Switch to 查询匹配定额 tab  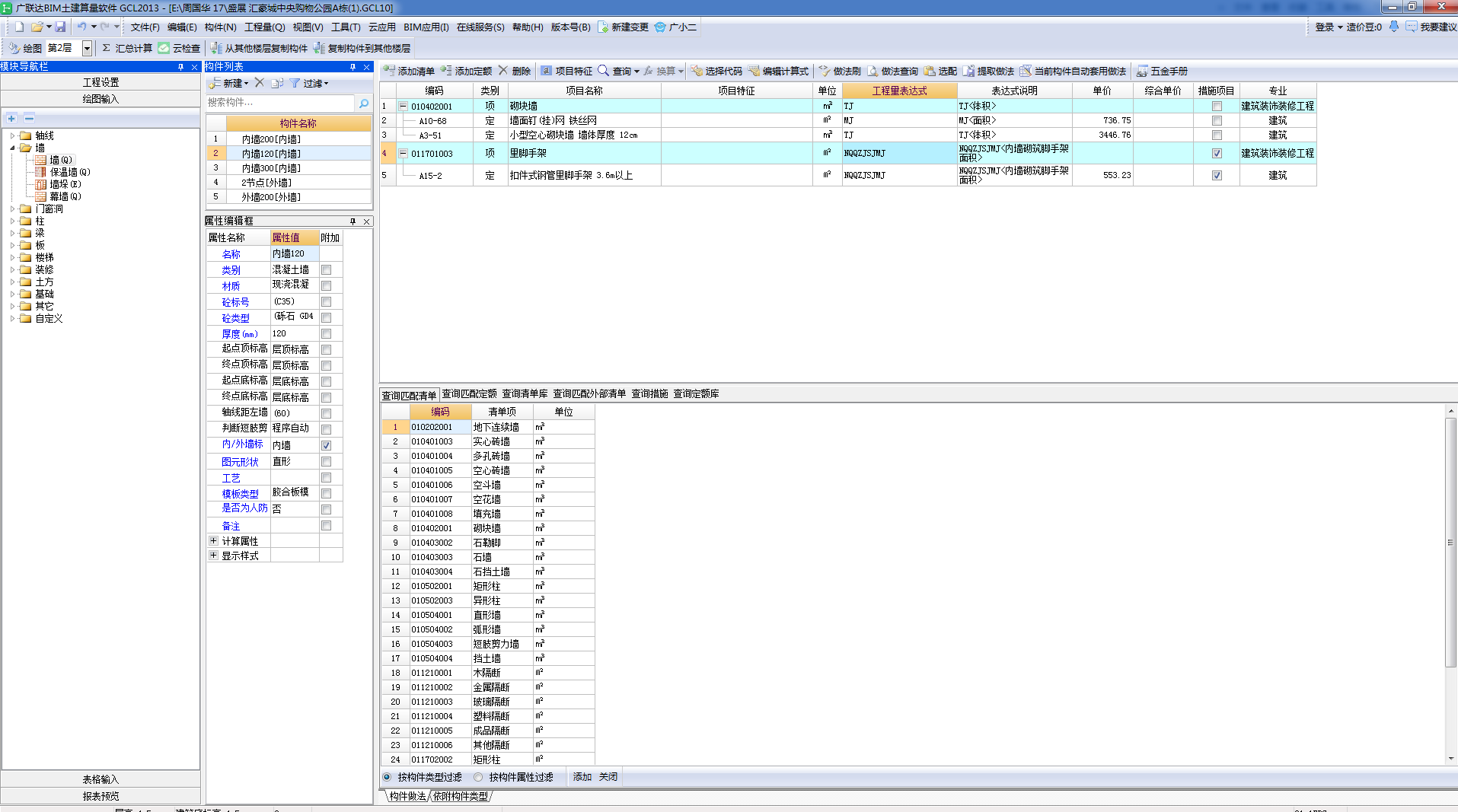tap(469, 394)
